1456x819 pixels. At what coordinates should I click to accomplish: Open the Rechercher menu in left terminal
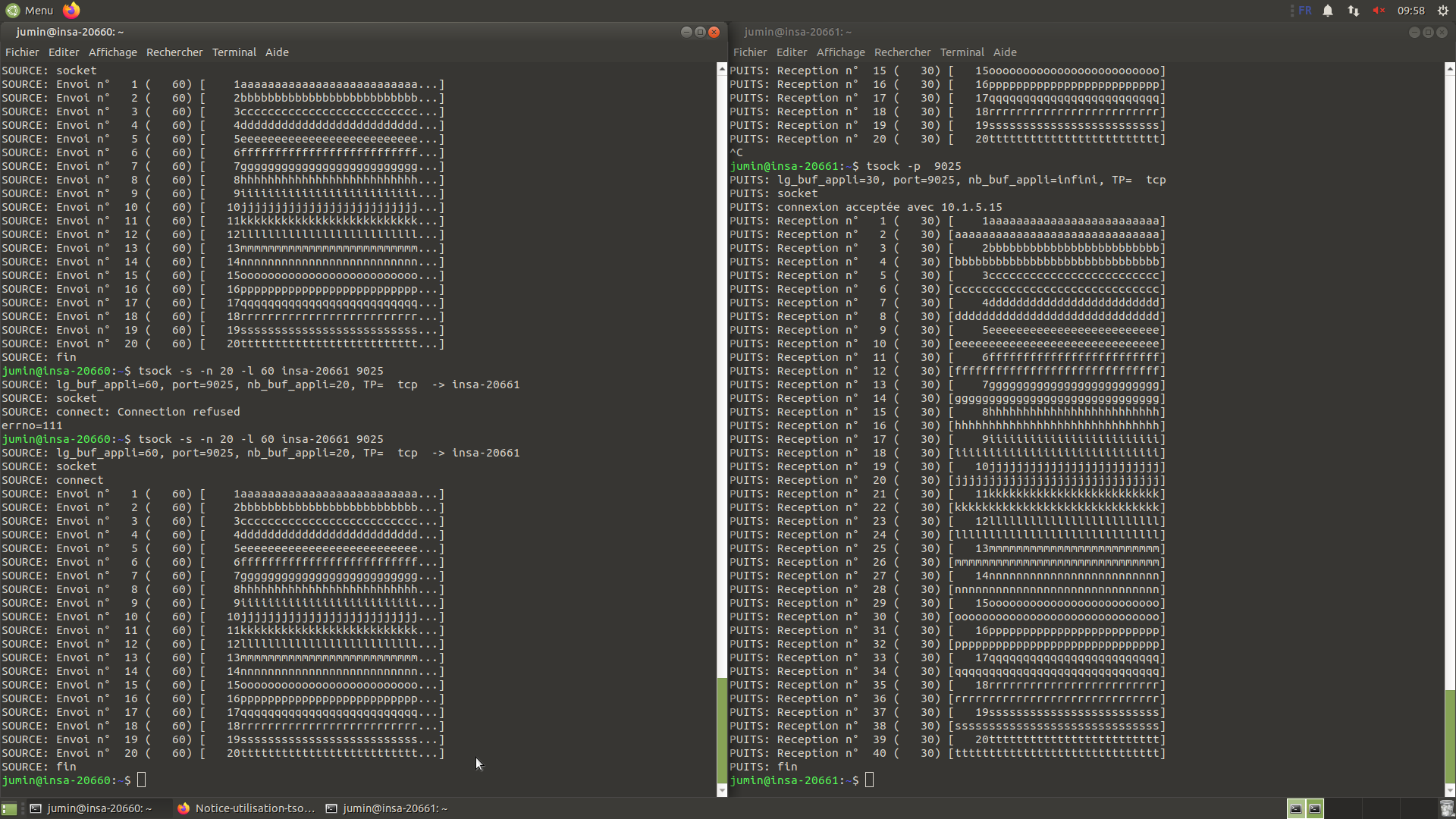point(174,52)
